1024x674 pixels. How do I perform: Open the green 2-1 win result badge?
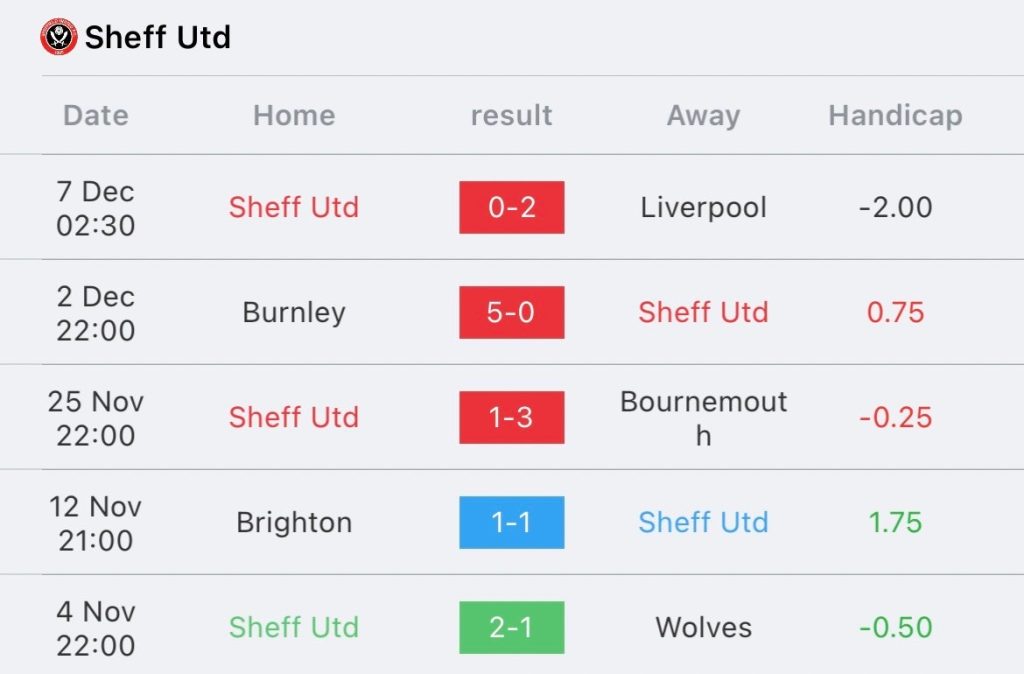tap(512, 628)
